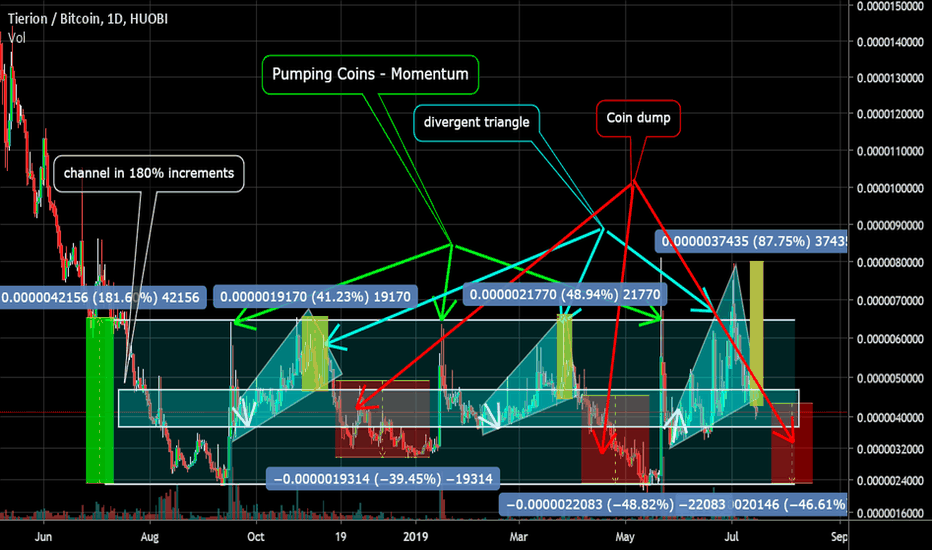Click the Vol indicator label
Screen dimensions: 932x550
(17, 37)
